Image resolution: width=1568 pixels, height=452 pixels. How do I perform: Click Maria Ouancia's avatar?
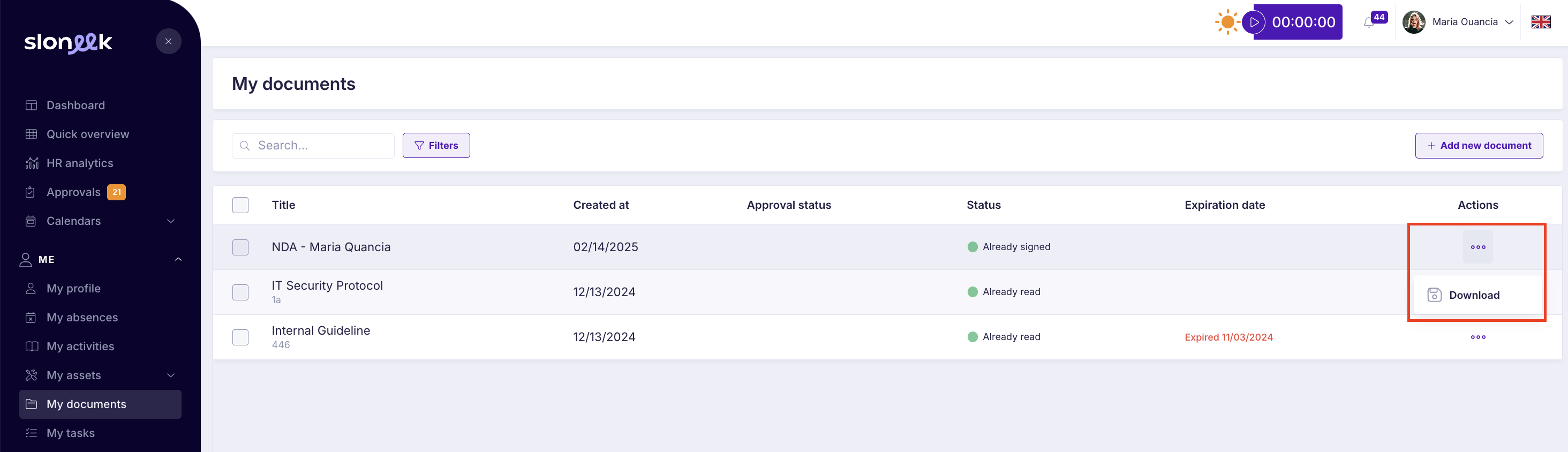[1413, 22]
